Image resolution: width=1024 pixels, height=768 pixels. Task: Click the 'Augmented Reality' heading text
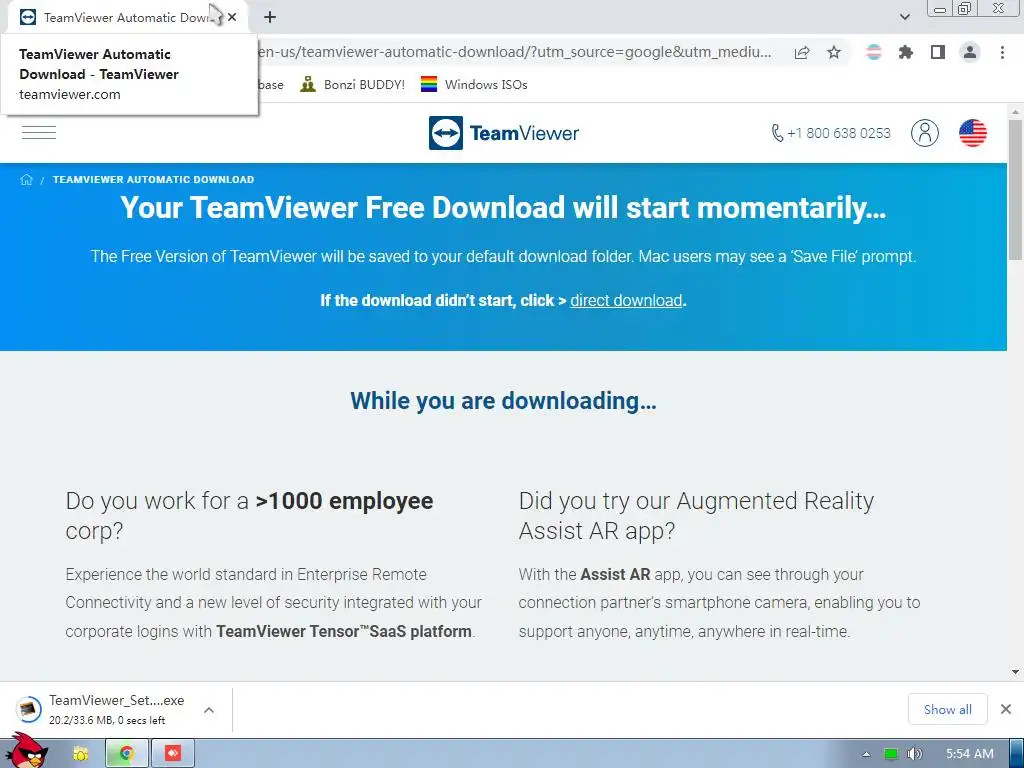[775, 501]
